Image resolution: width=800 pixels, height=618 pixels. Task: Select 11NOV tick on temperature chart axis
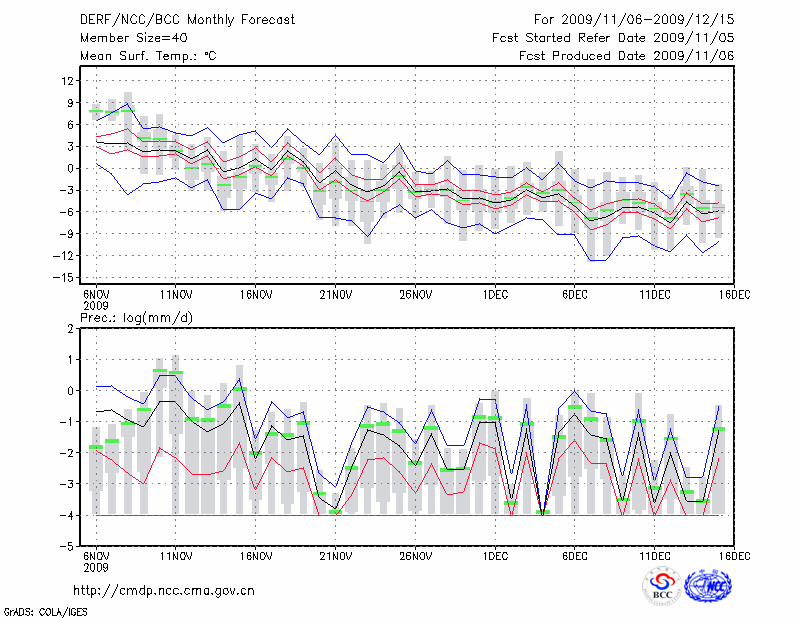pos(176,294)
